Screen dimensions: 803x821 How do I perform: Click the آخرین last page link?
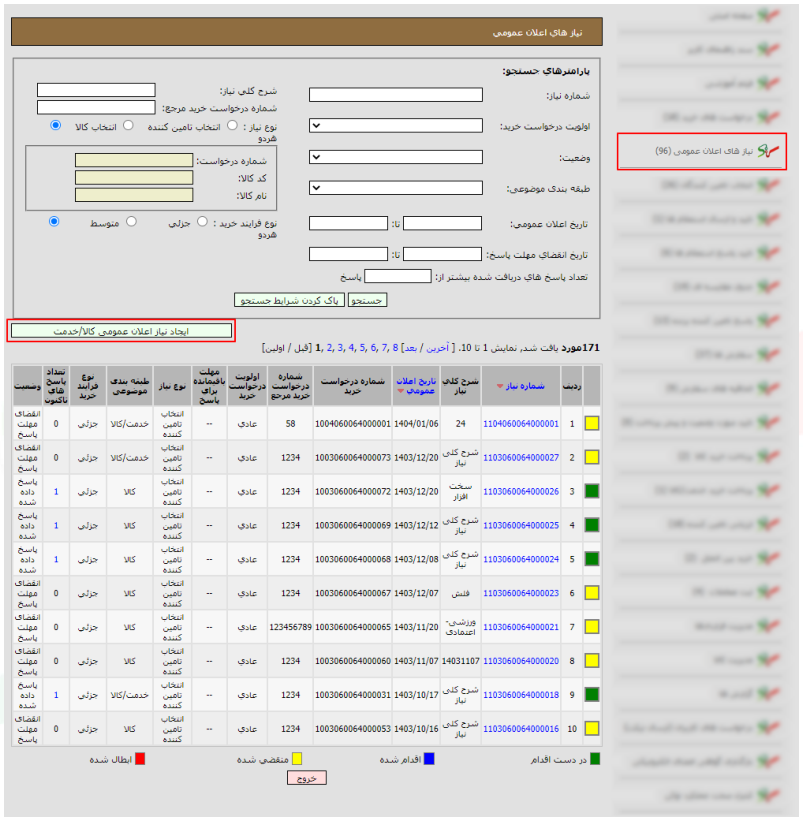tap(438, 348)
